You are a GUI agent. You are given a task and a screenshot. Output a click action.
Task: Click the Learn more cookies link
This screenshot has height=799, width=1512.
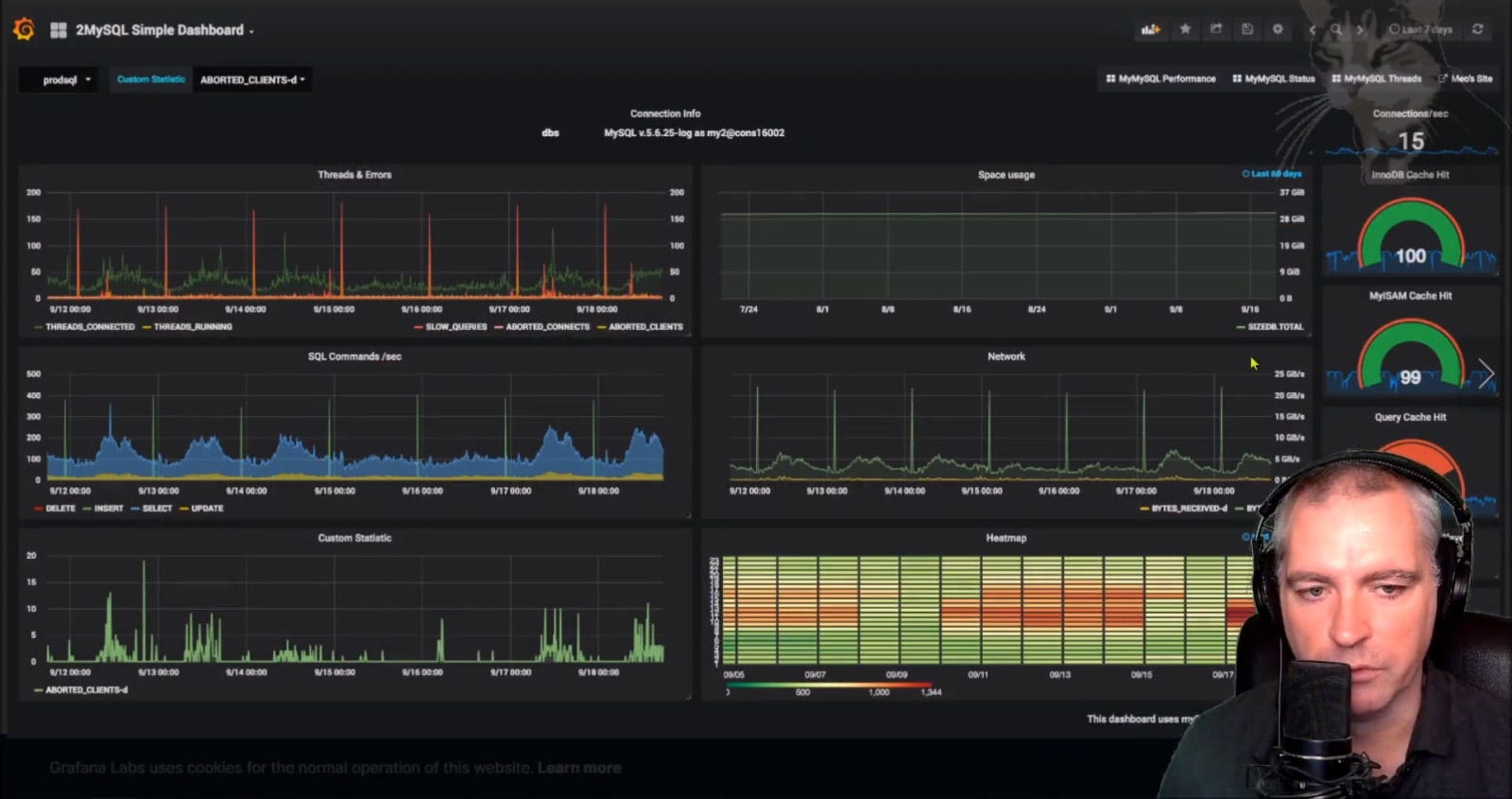(x=579, y=768)
